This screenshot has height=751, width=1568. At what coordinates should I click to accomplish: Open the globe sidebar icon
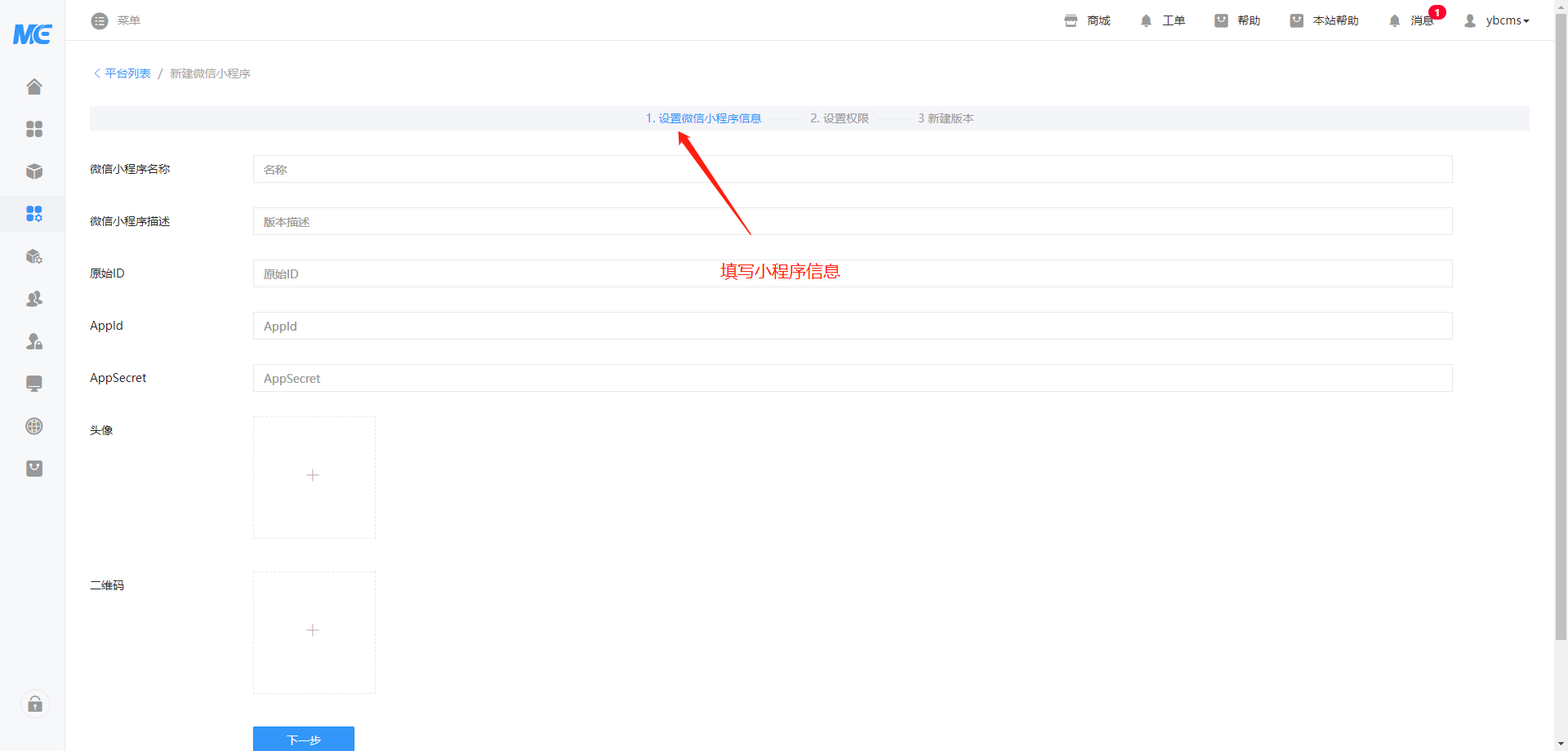point(34,426)
